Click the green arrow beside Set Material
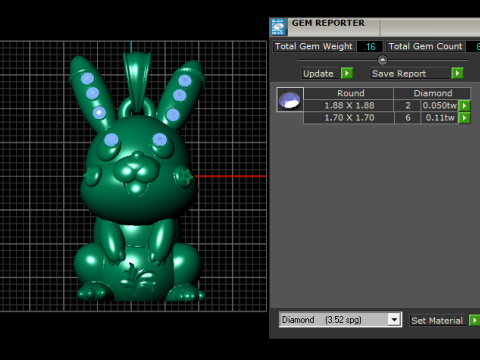The height and width of the screenshot is (360, 480). 474,320
